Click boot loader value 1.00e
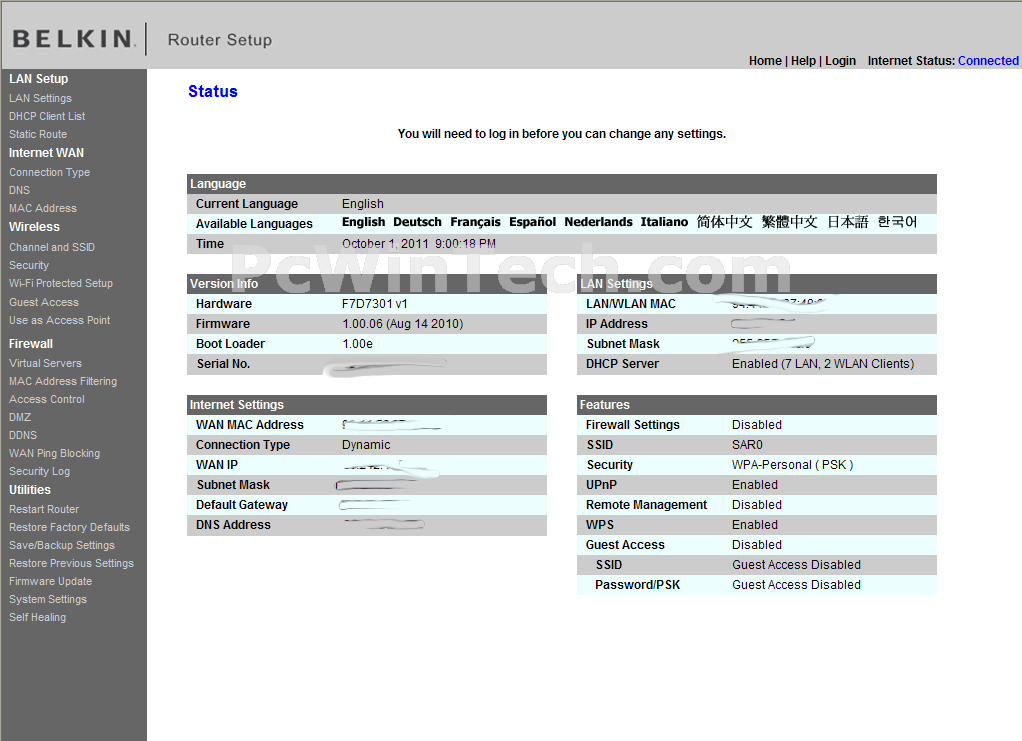This screenshot has height=741, width=1022. click(x=357, y=344)
